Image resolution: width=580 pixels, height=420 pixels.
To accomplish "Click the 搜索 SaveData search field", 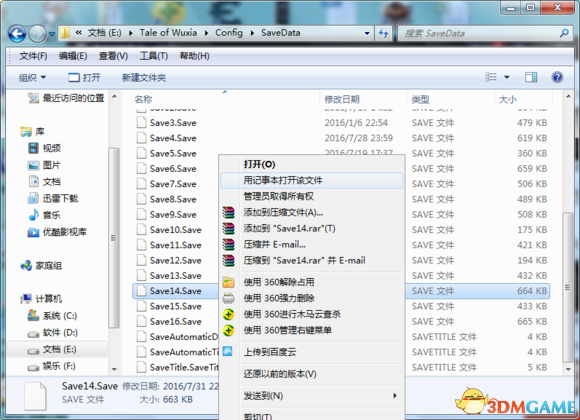I will [x=479, y=33].
